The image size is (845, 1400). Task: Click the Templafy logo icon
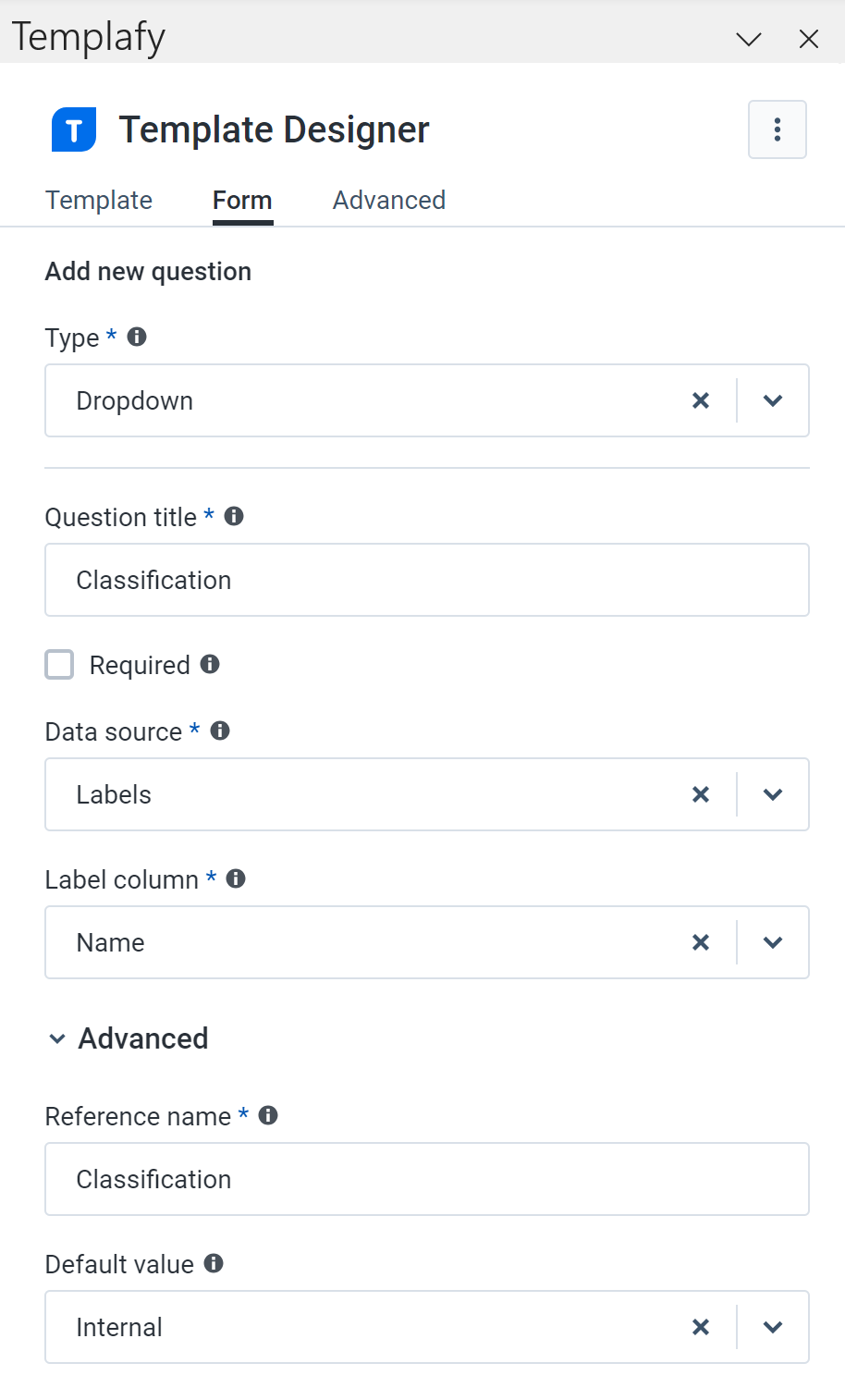click(x=72, y=129)
